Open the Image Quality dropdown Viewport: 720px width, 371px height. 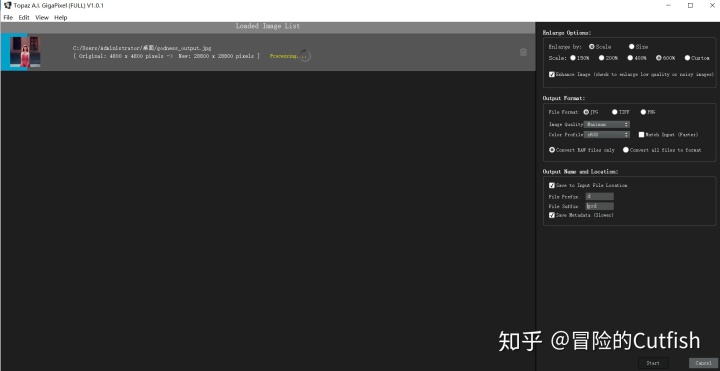[x=607, y=124]
